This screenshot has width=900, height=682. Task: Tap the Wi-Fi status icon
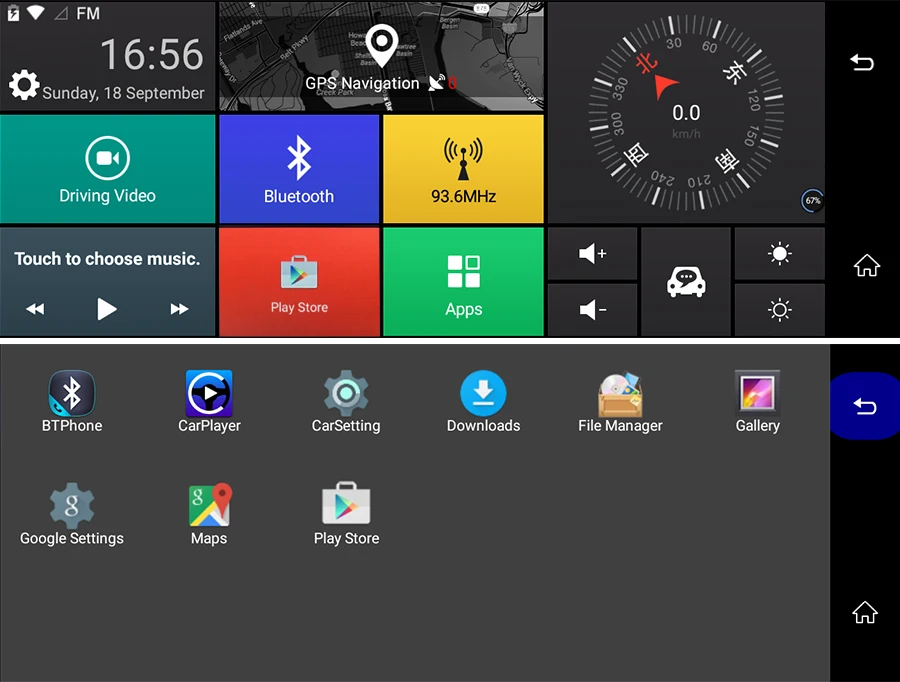pyautogui.click(x=36, y=12)
